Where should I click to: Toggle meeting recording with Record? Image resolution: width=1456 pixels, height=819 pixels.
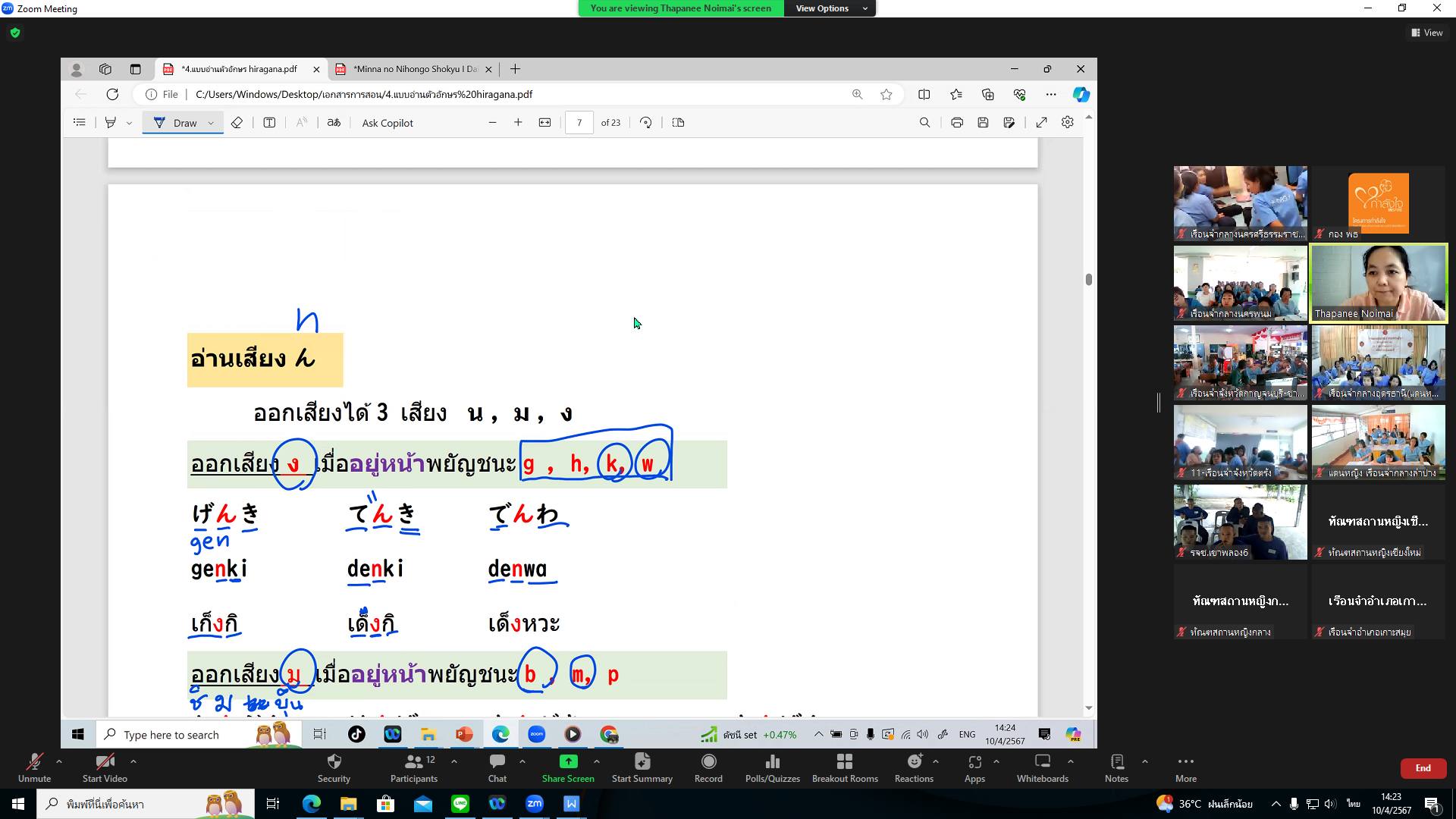click(708, 767)
